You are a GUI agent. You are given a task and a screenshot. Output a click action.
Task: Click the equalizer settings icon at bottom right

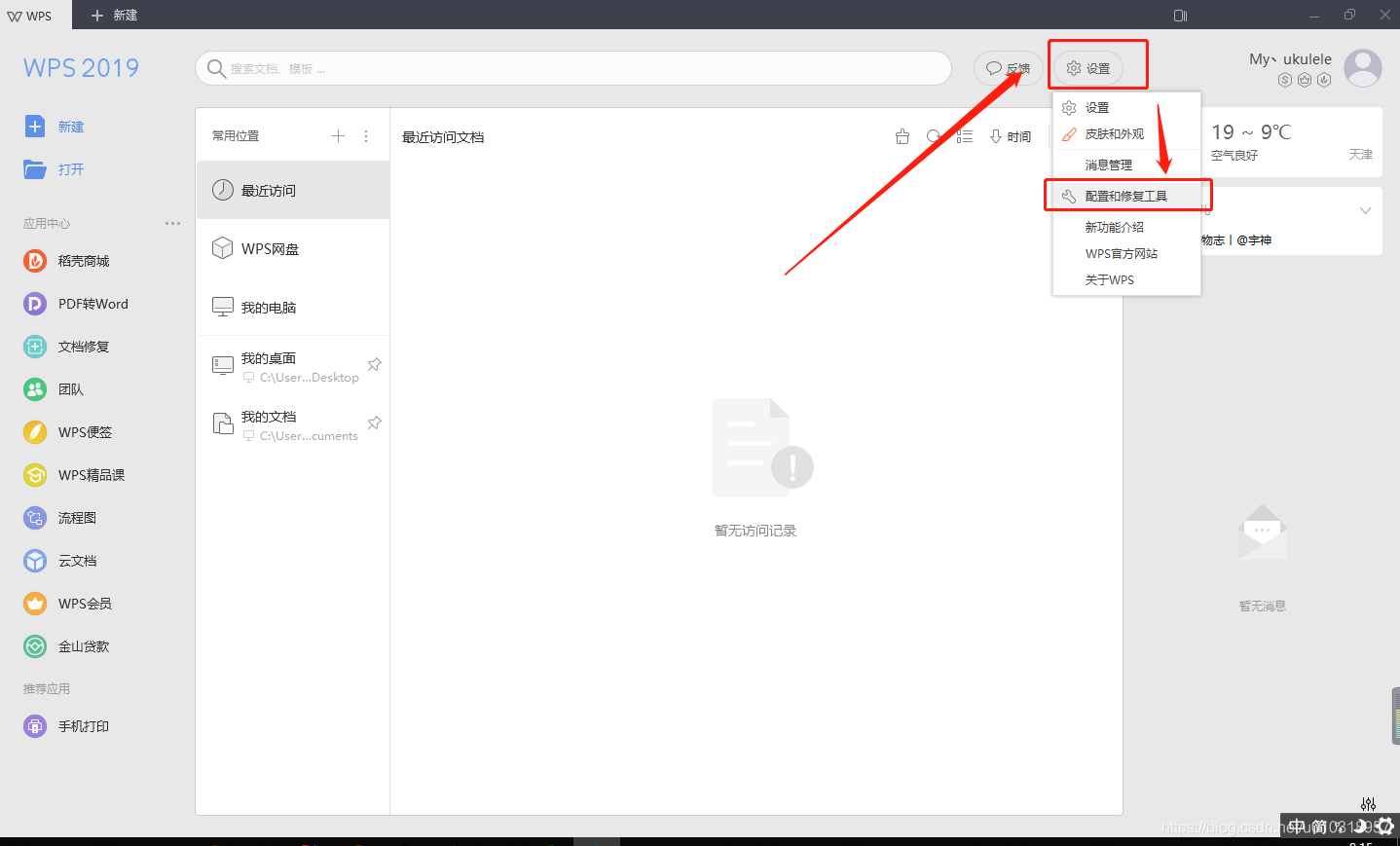click(x=1368, y=804)
